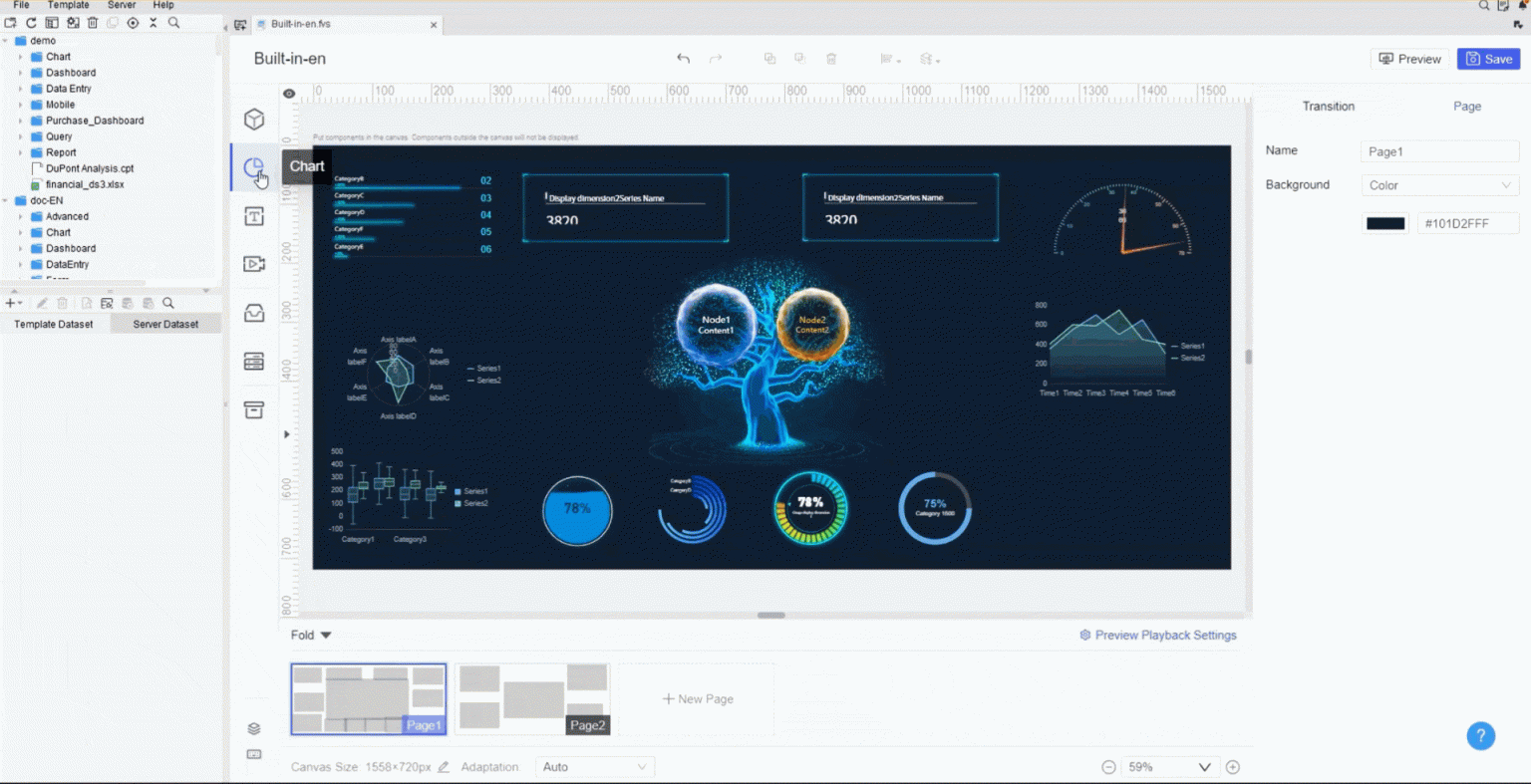Viewport: 1531px width, 784px height.
Task: Select the 3D cube component tool
Action: point(254,119)
